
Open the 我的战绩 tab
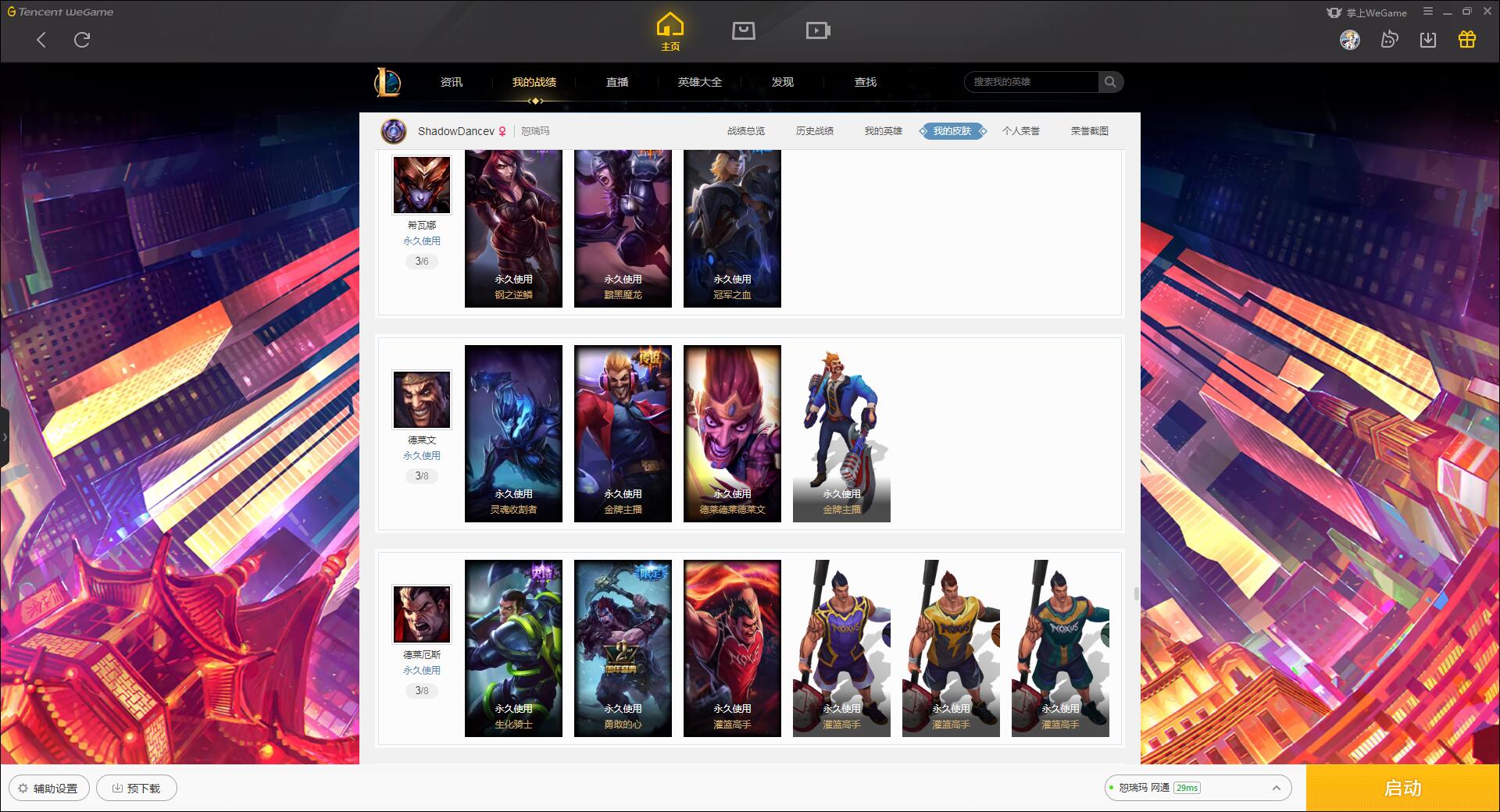pyautogui.click(x=534, y=82)
